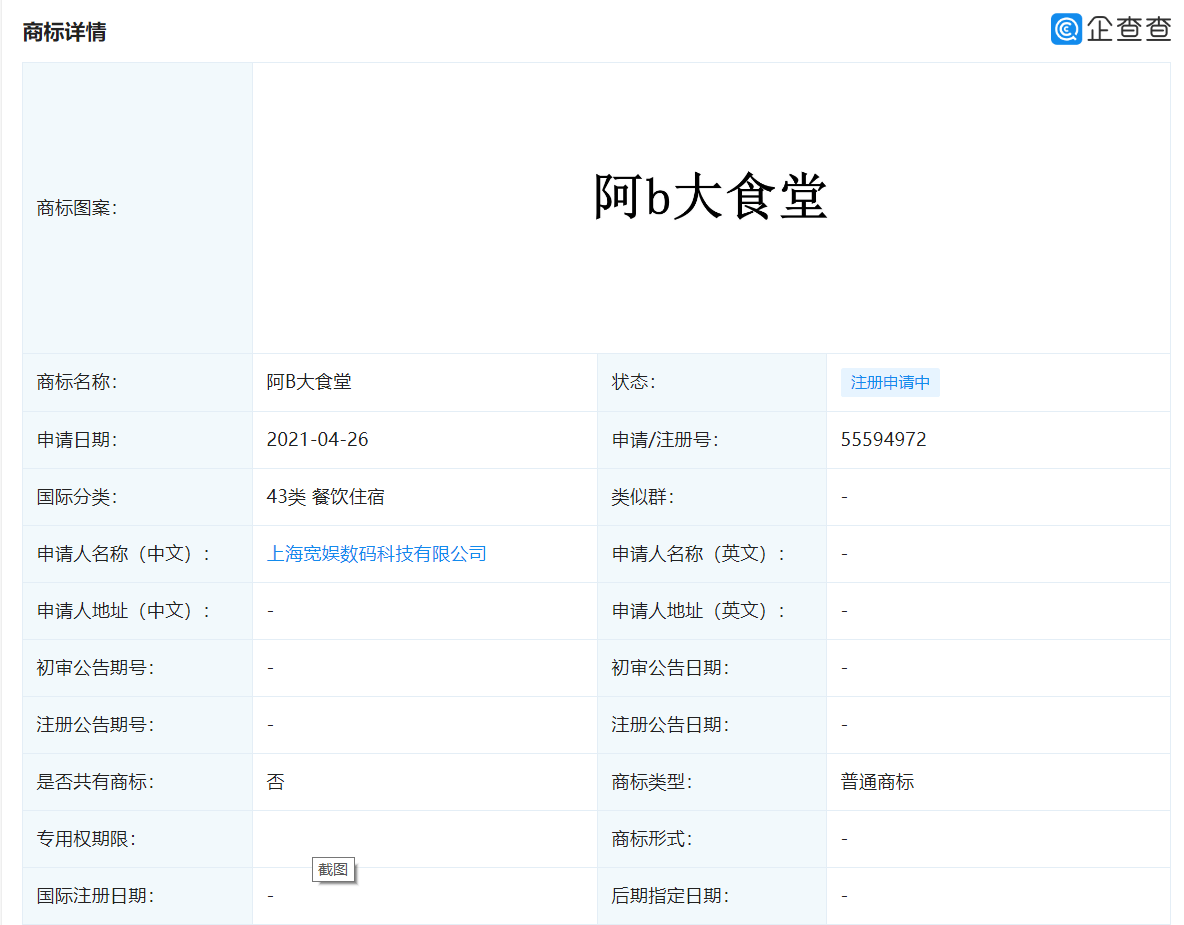Select the application date 2021-04-26

317,439
